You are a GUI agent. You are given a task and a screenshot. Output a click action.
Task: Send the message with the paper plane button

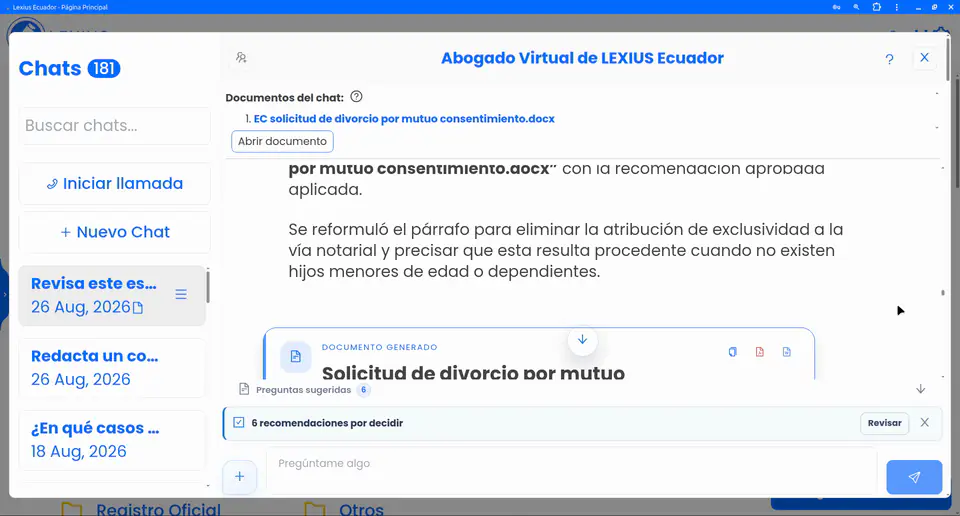[914, 477]
